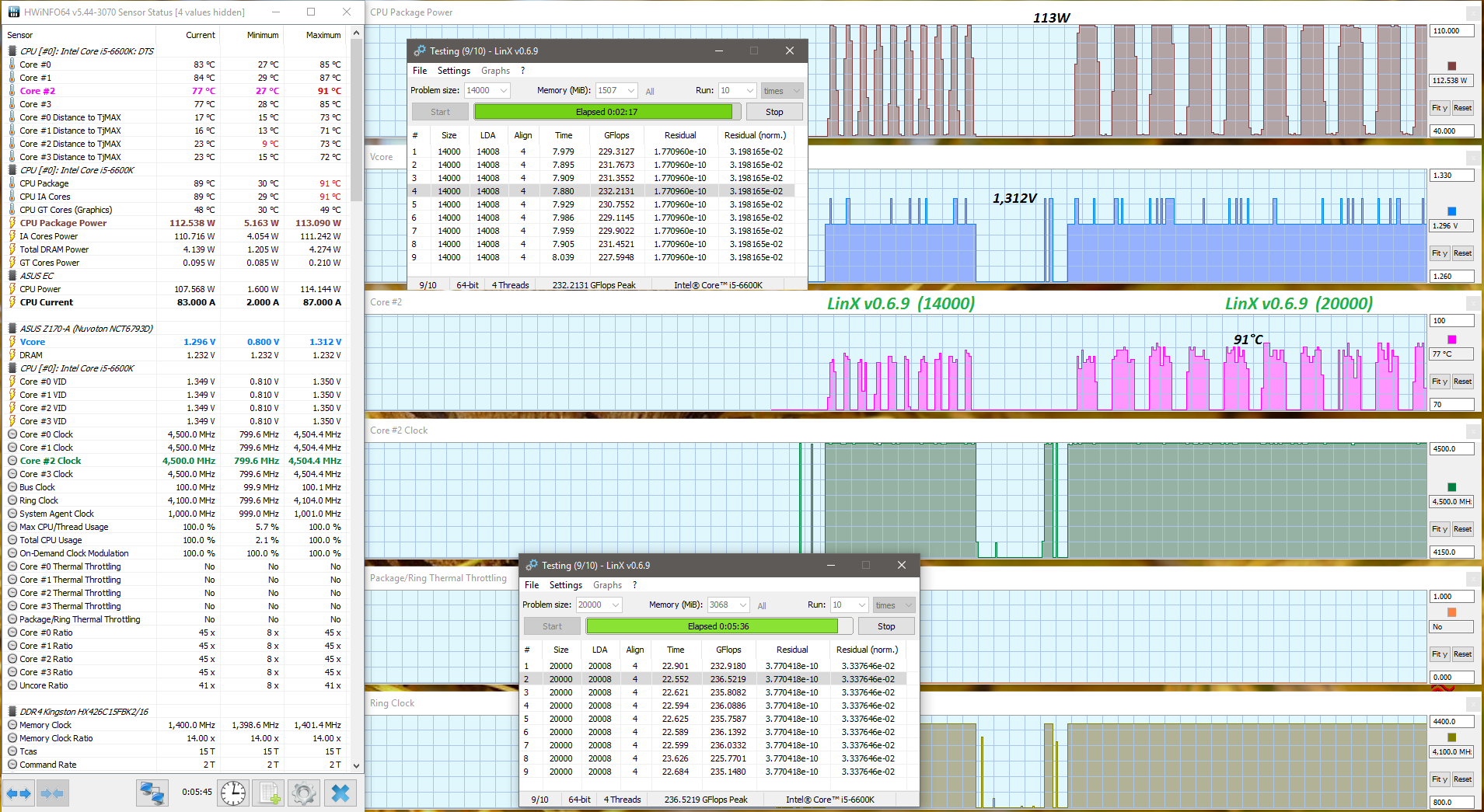Click the chip icon beside ASUS EC
Screen dimensions: 1484x812
click(x=12, y=276)
